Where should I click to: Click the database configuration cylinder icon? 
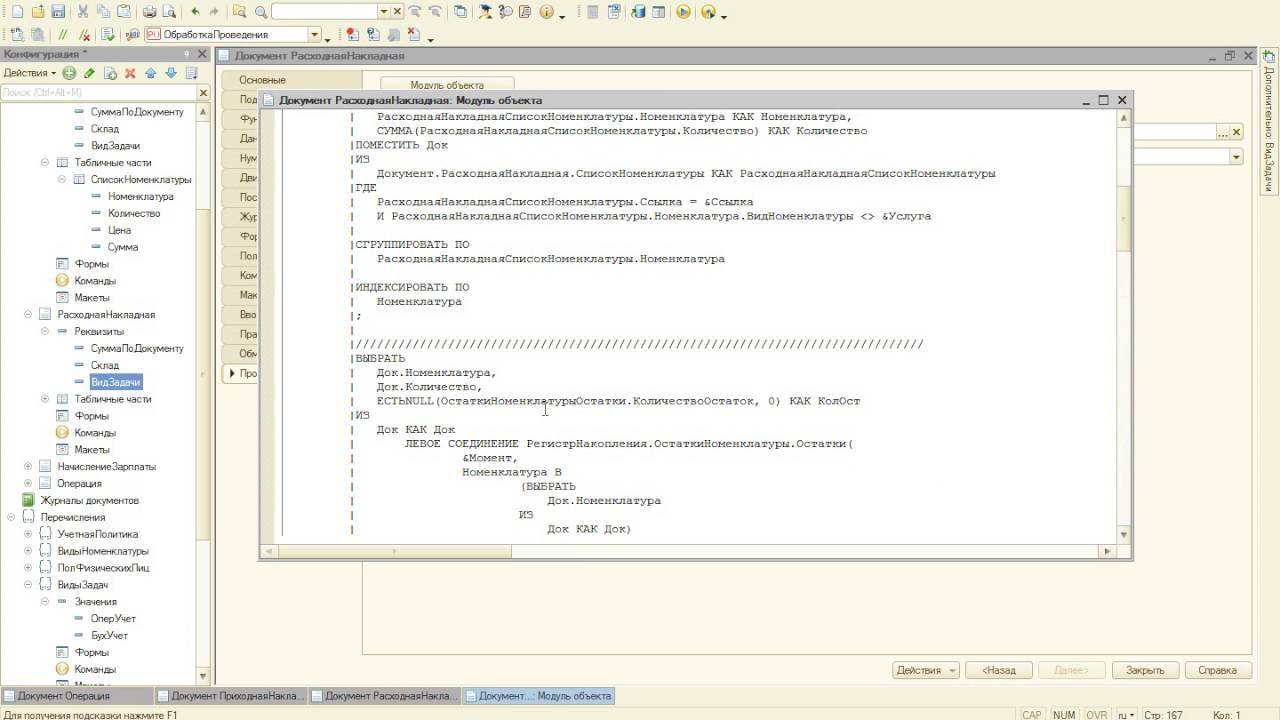[x=636, y=12]
